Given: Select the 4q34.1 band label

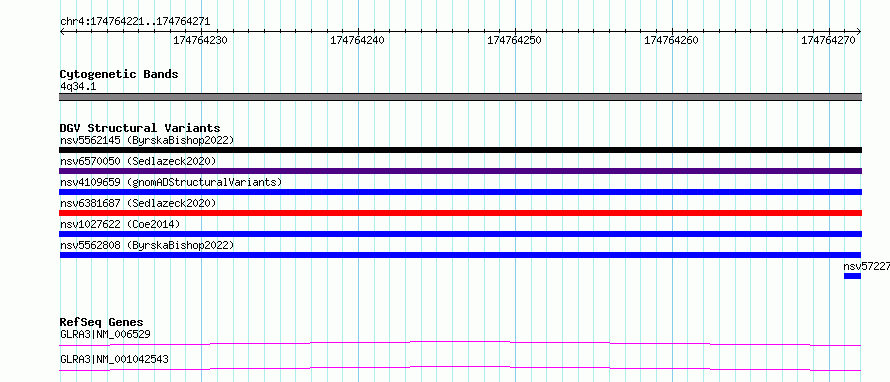Looking at the screenshot, I should click(78, 86).
